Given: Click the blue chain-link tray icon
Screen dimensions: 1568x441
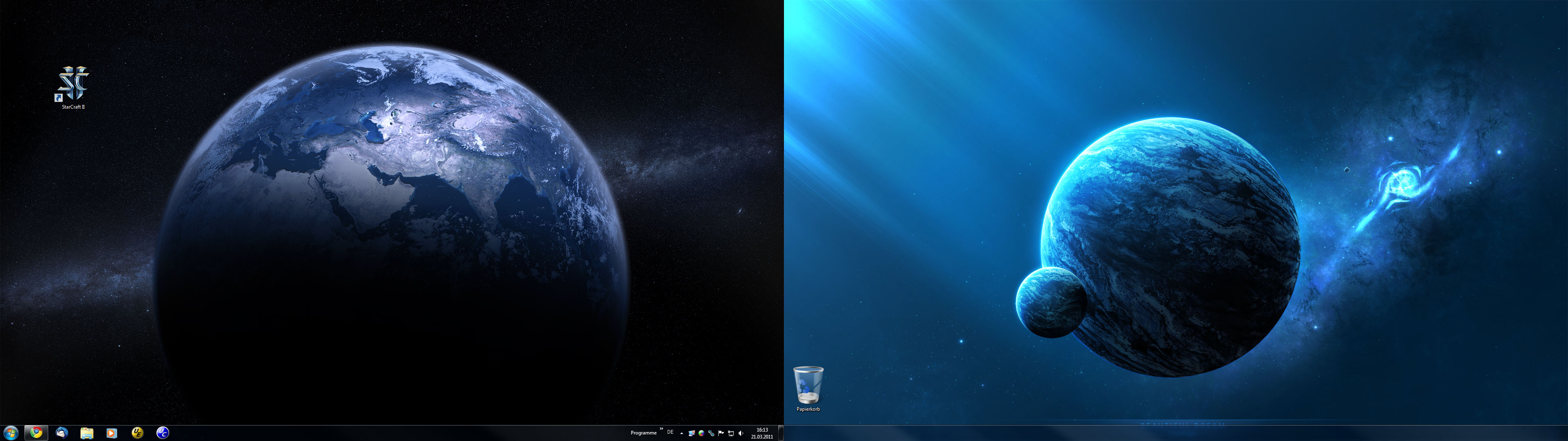Looking at the screenshot, I should (712, 433).
